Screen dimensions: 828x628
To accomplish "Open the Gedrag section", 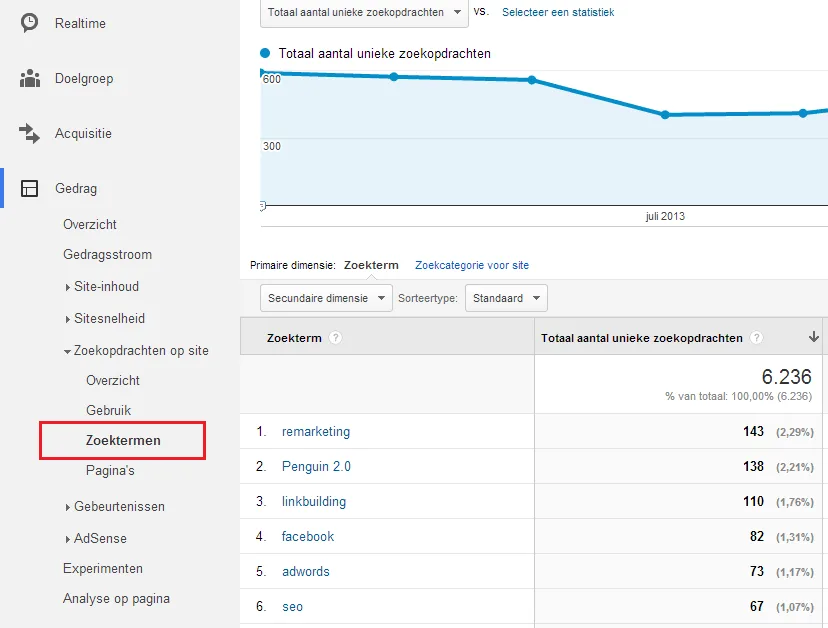I will [x=76, y=189].
